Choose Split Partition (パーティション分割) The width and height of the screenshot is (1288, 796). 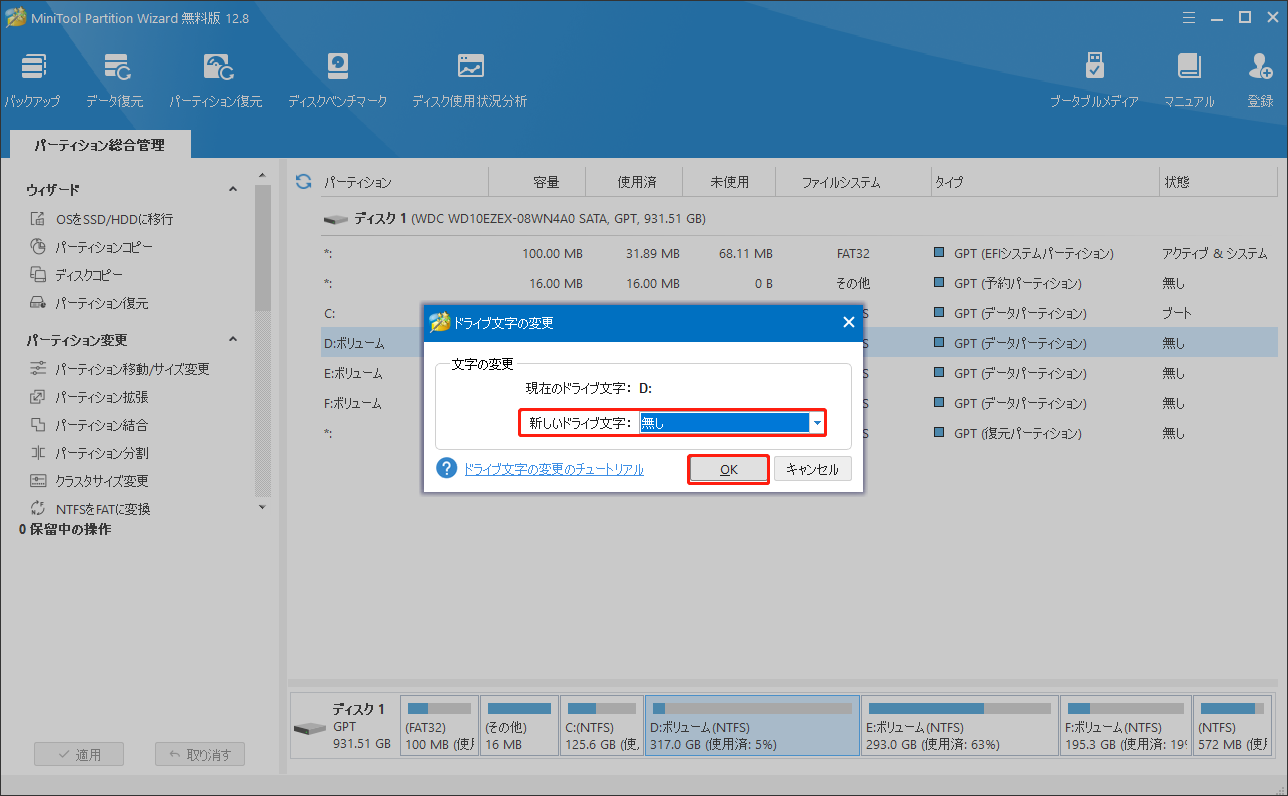click(x=89, y=453)
